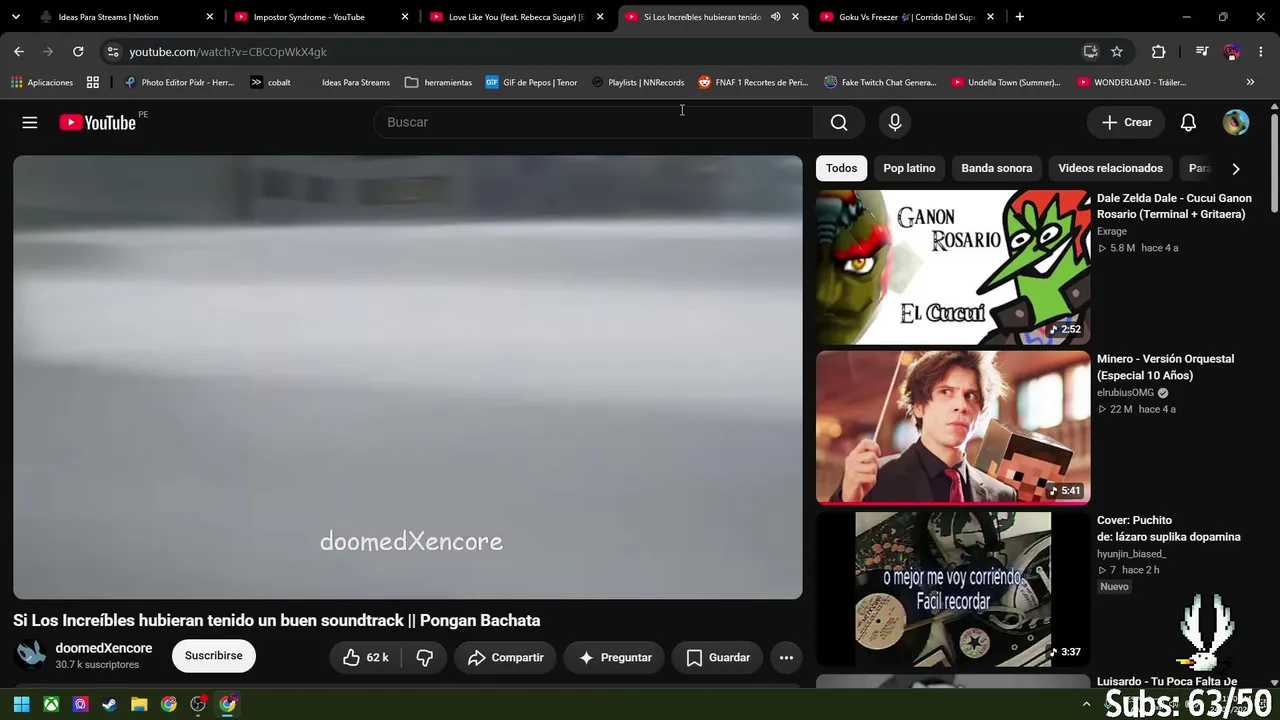Open Chrome media controls icon
The image size is (1280, 720).
click(1202, 52)
